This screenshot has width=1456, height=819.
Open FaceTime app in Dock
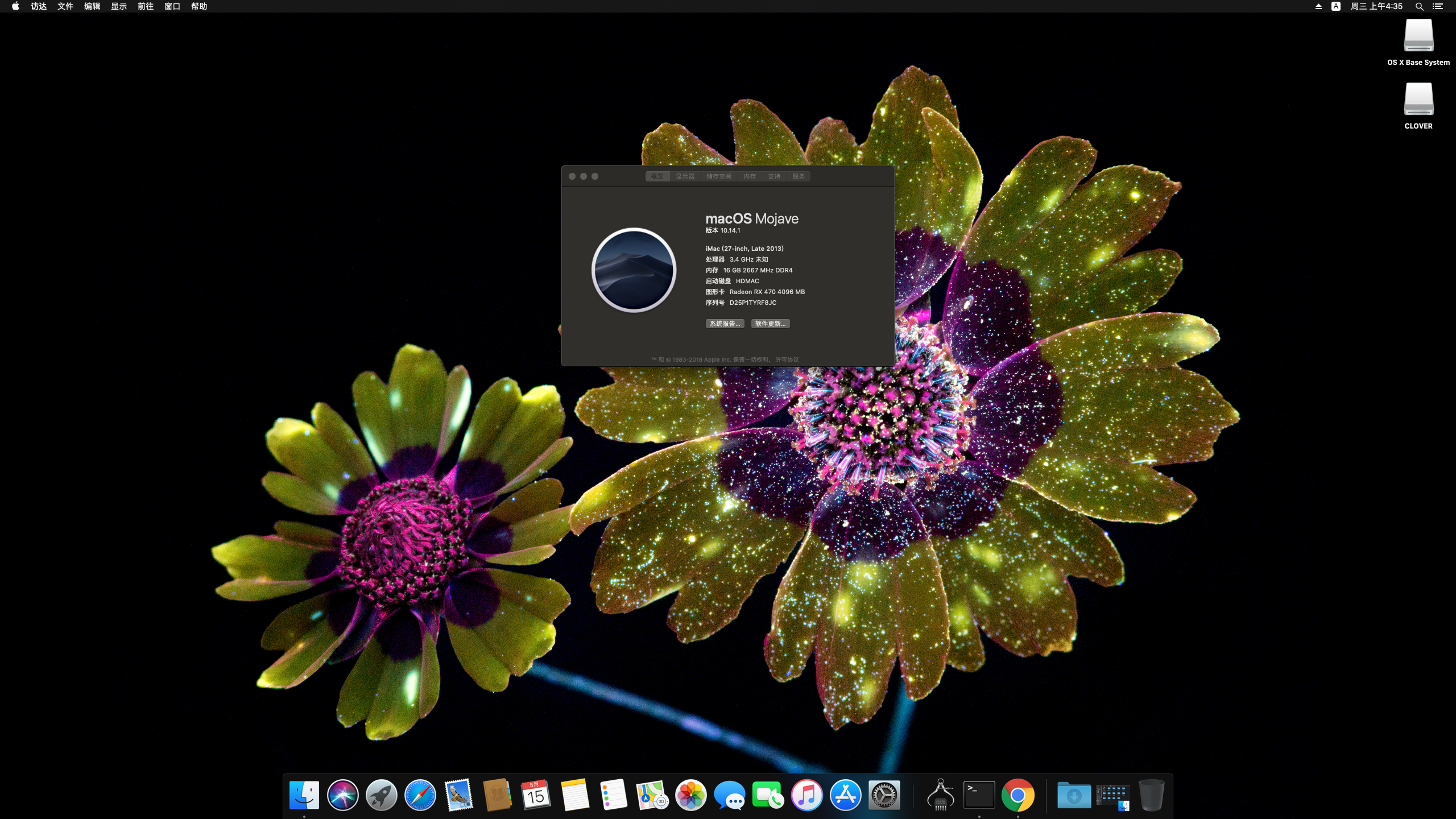click(x=768, y=795)
